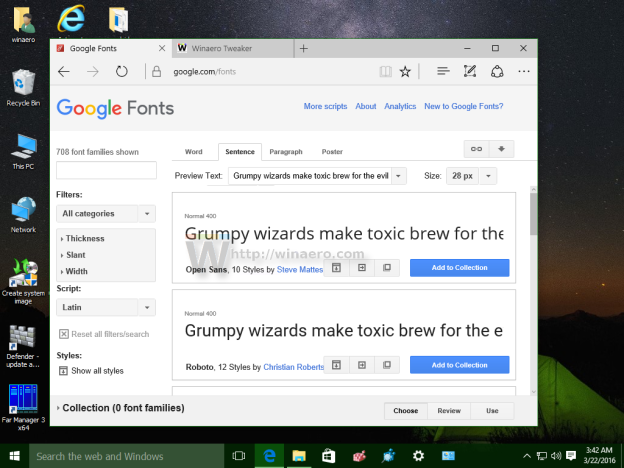This screenshot has height=468, width=624.
Task: Close the Google Fonts tab
Action: [x=162, y=49]
